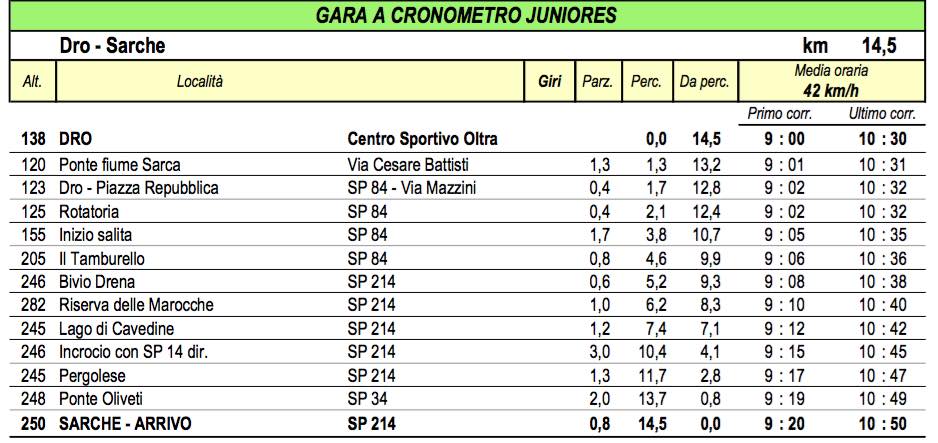Click the 'GARA A CRONOMETRO JUNIORES' title banner
The height and width of the screenshot is (443, 938).
pyautogui.click(x=466, y=16)
